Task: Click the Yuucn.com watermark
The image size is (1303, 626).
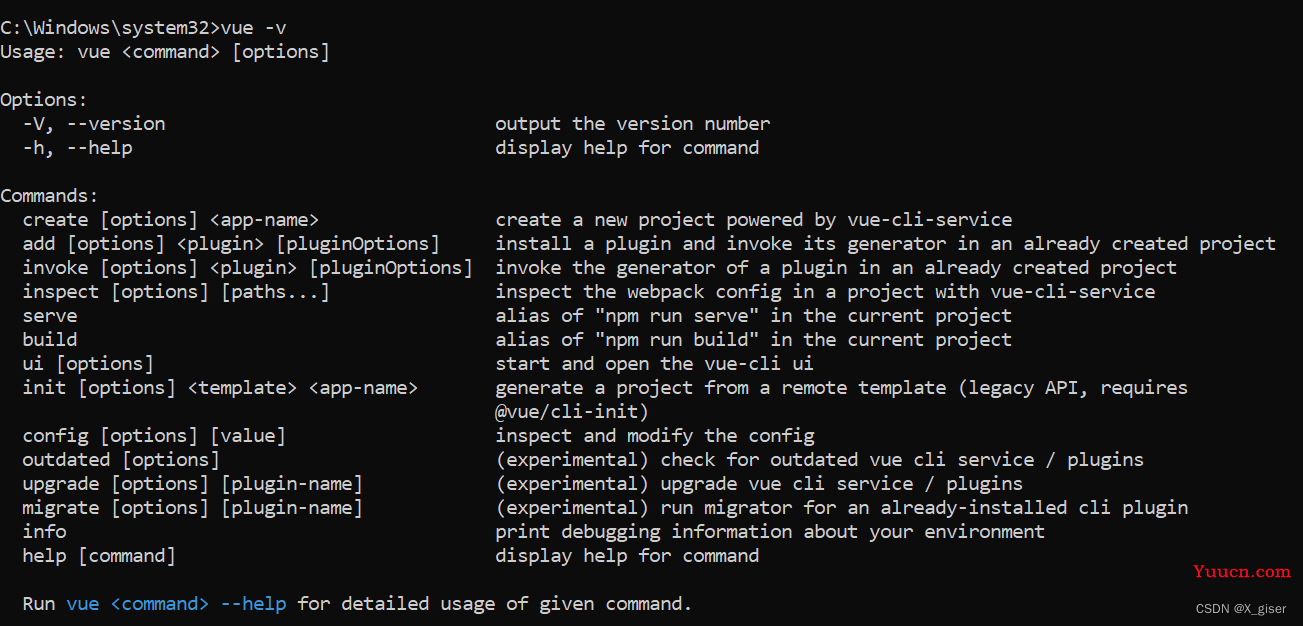Action: [x=1242, y=572]
